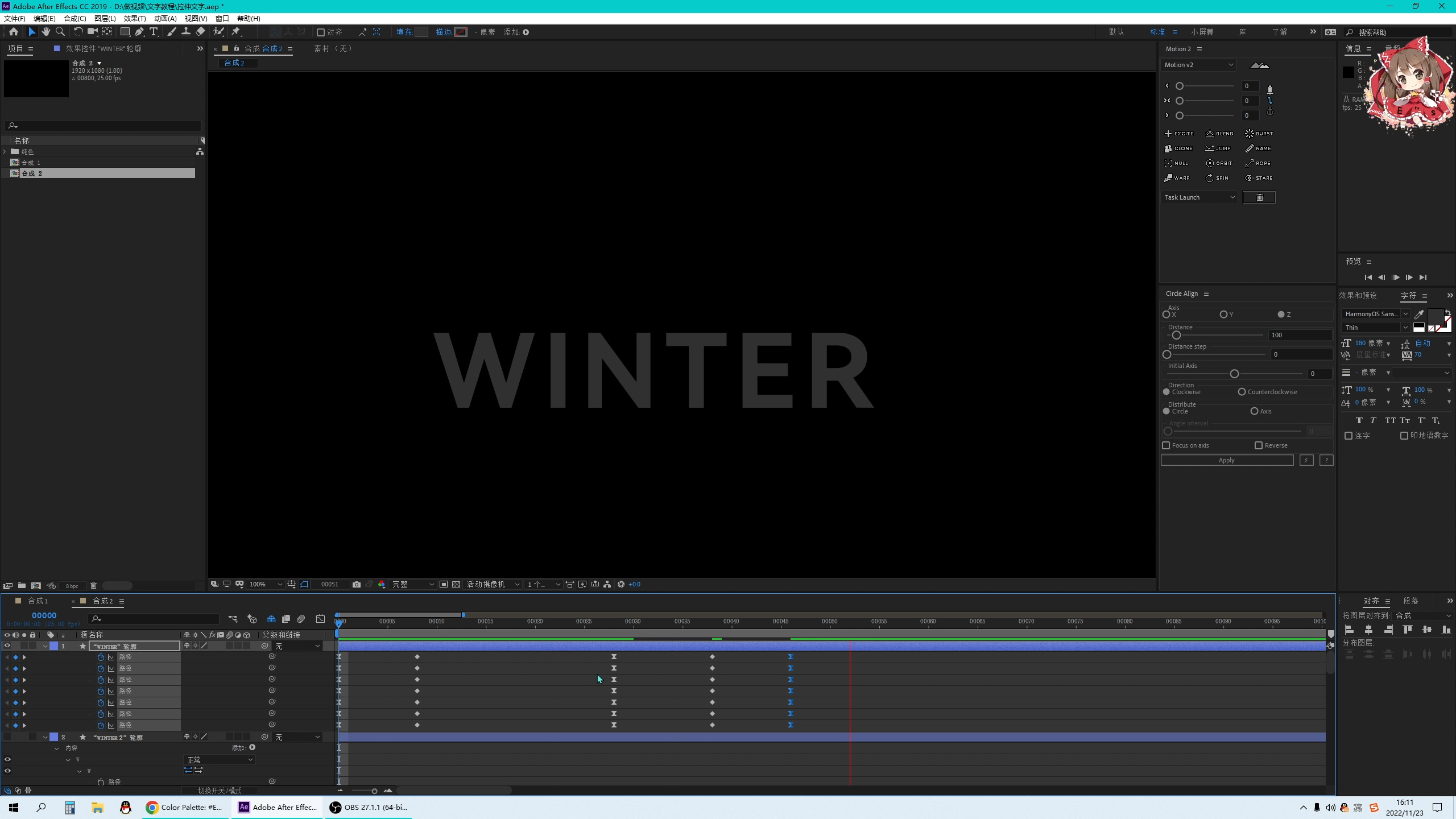Switch to the 合成1 timeline tab
Screen dimensions: 1456x819
(x=38, y=601)
